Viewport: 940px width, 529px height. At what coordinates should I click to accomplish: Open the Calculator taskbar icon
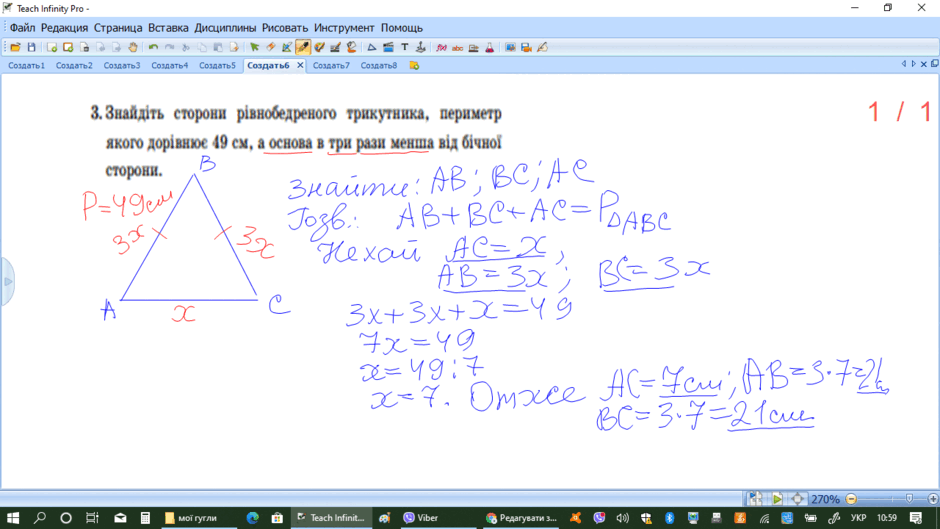145,518
